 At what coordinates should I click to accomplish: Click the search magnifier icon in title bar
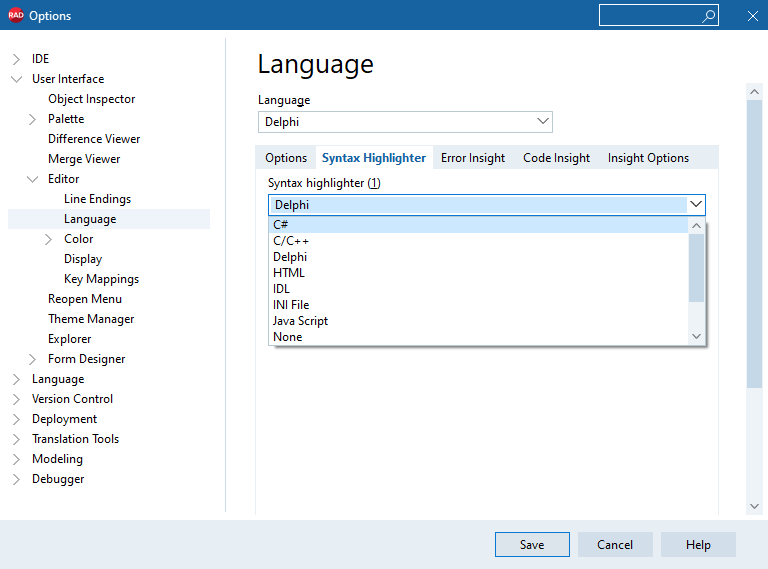[708, 16]
